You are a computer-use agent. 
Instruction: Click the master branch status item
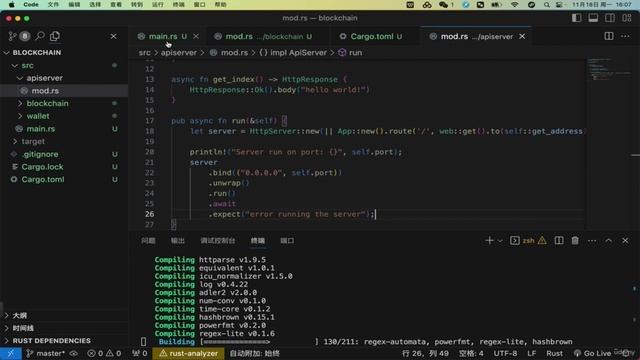[46, 353]
